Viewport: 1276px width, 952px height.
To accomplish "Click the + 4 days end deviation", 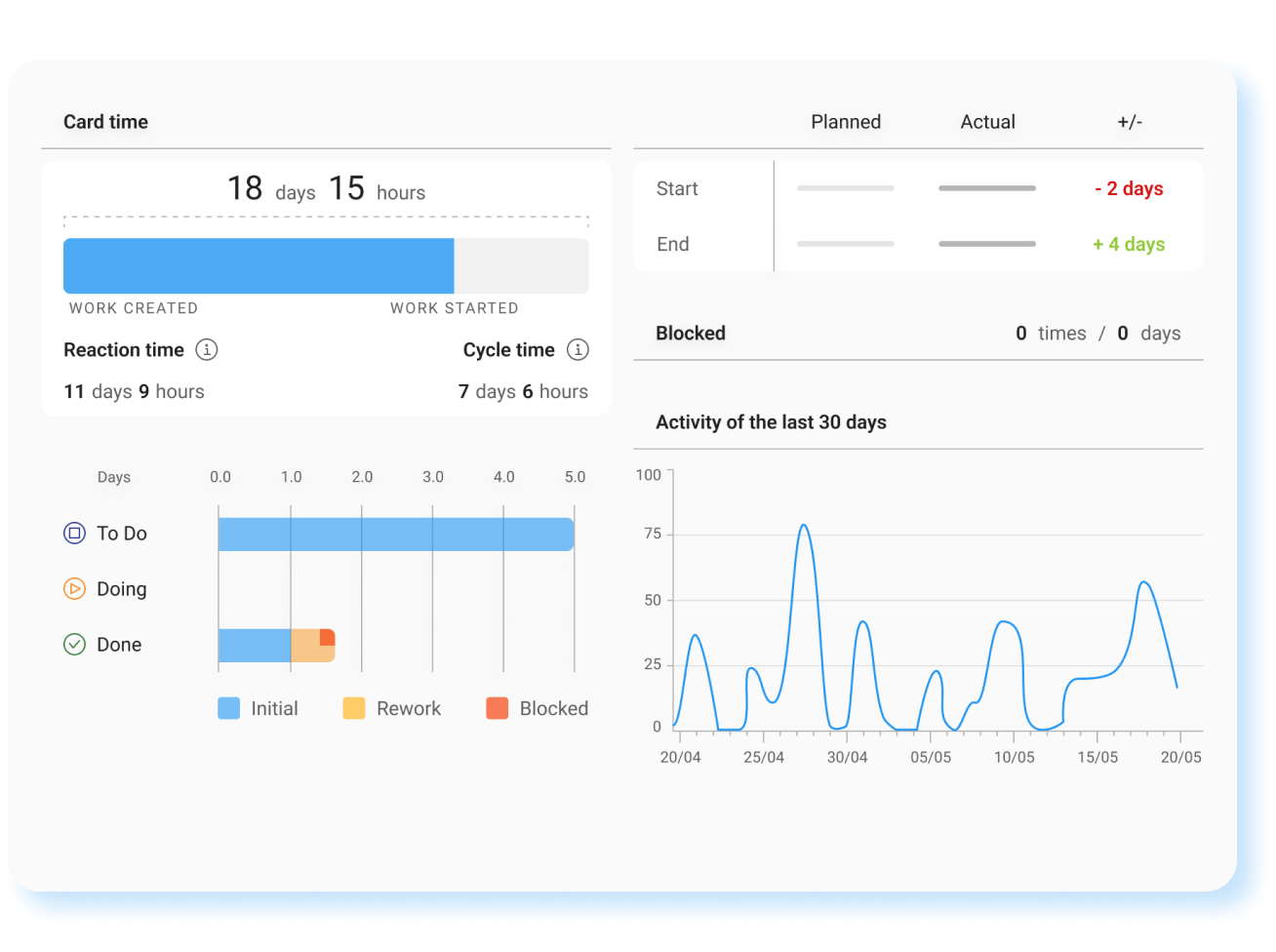I will [x=1129, y=245].
